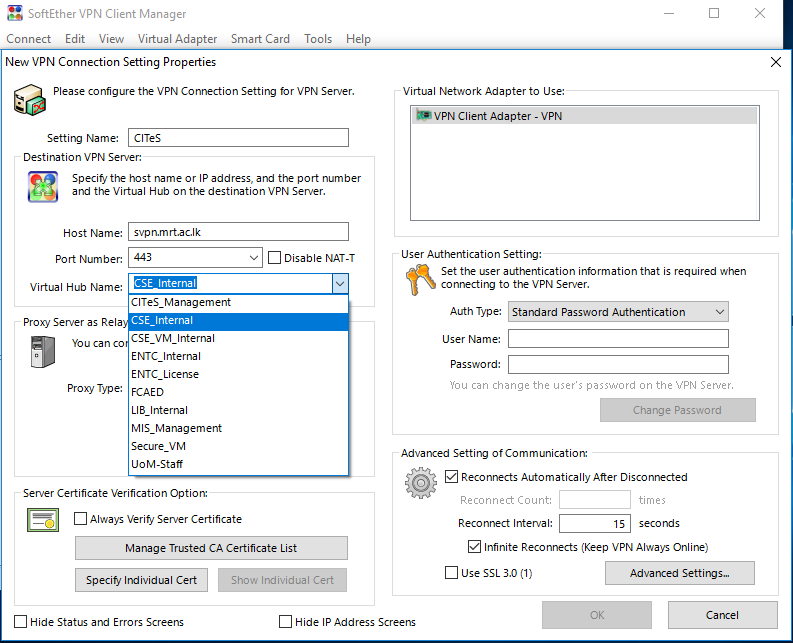Open the Virtual Adapter menu
Image resolution: width=793 pixels, height=643 pixels.
(x=177, y=39)
